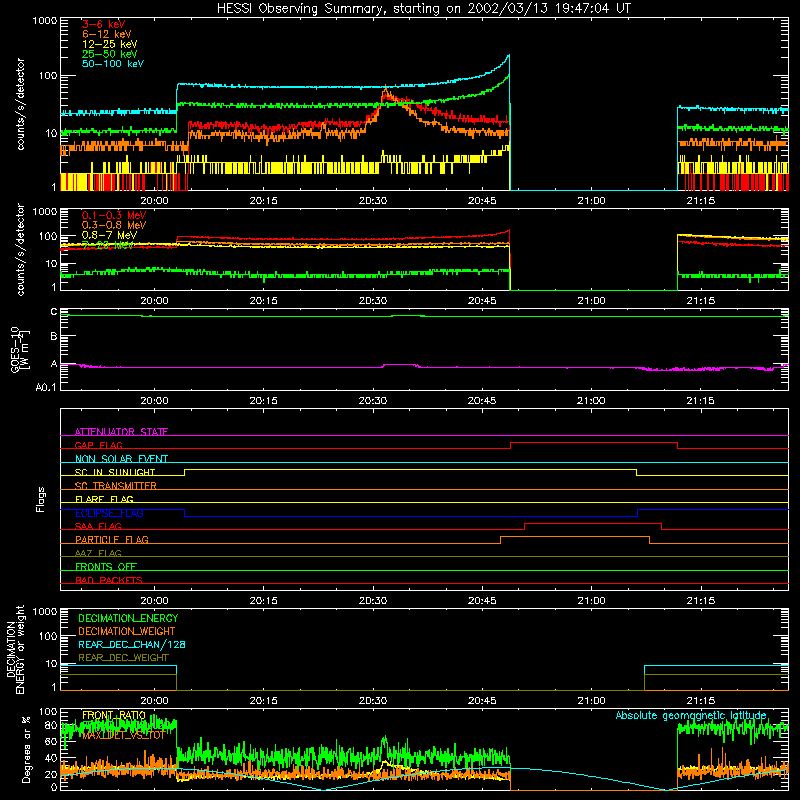
Task: Select the yellow "12-25 keV" legend label
Action: [110, 44]
